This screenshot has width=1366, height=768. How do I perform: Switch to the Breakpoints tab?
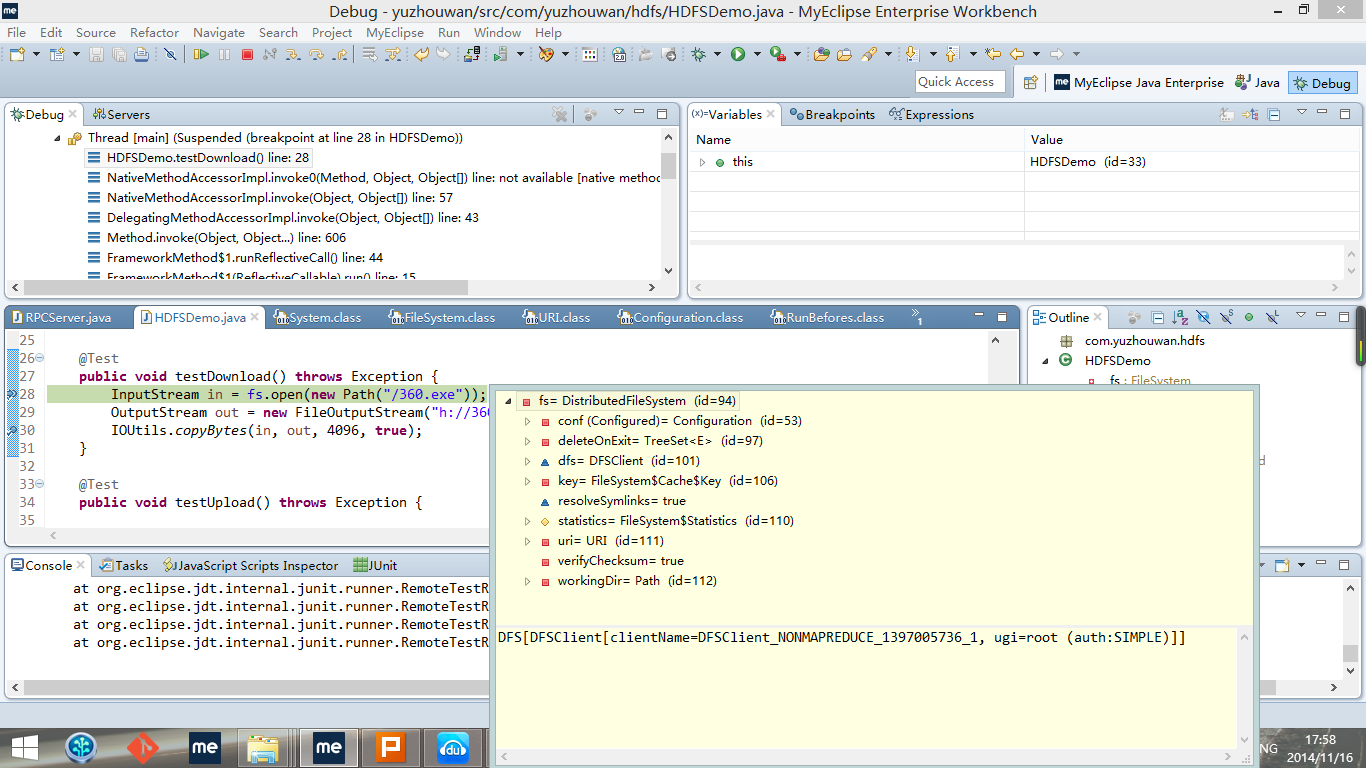[x=832, y=115]
